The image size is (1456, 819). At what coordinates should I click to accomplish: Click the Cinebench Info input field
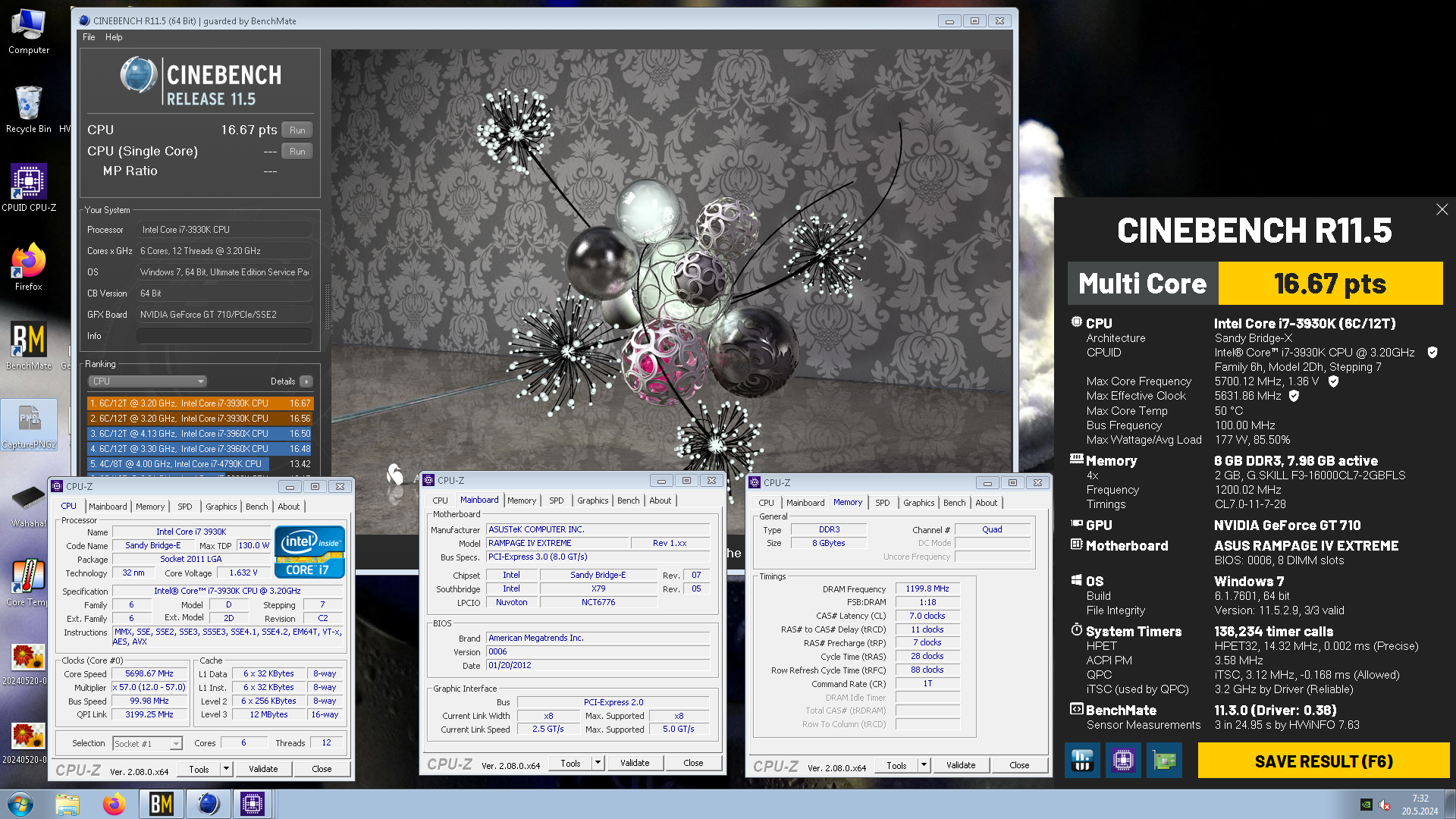pos(224,336)
